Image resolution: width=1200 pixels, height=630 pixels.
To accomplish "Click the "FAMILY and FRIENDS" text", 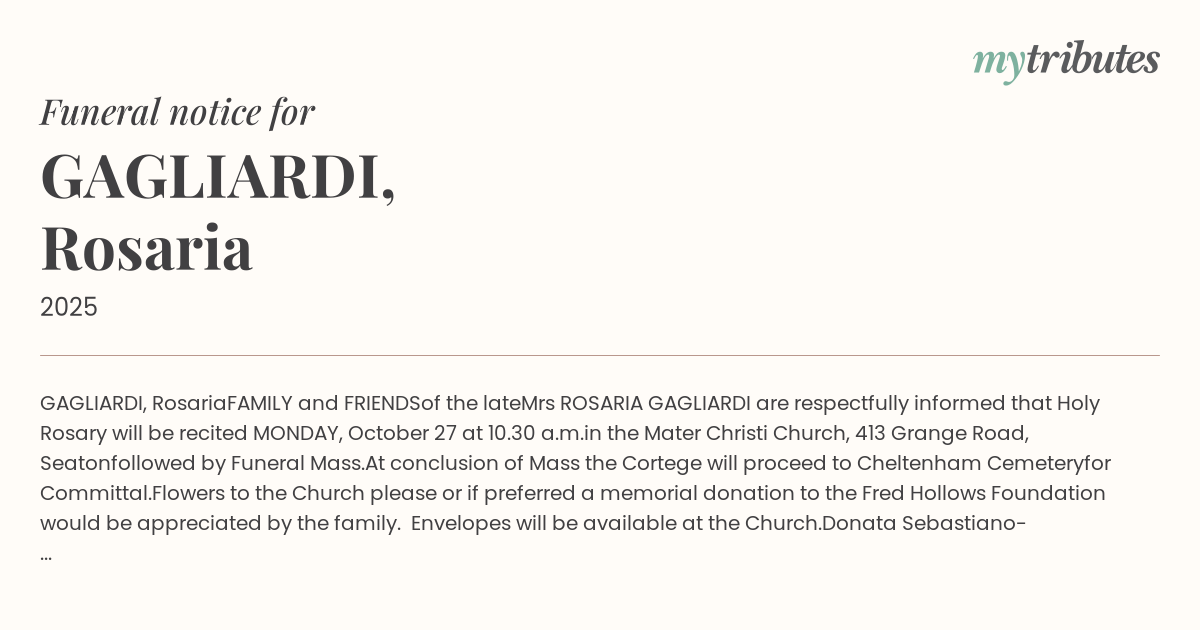I will (x=324, y=403).
